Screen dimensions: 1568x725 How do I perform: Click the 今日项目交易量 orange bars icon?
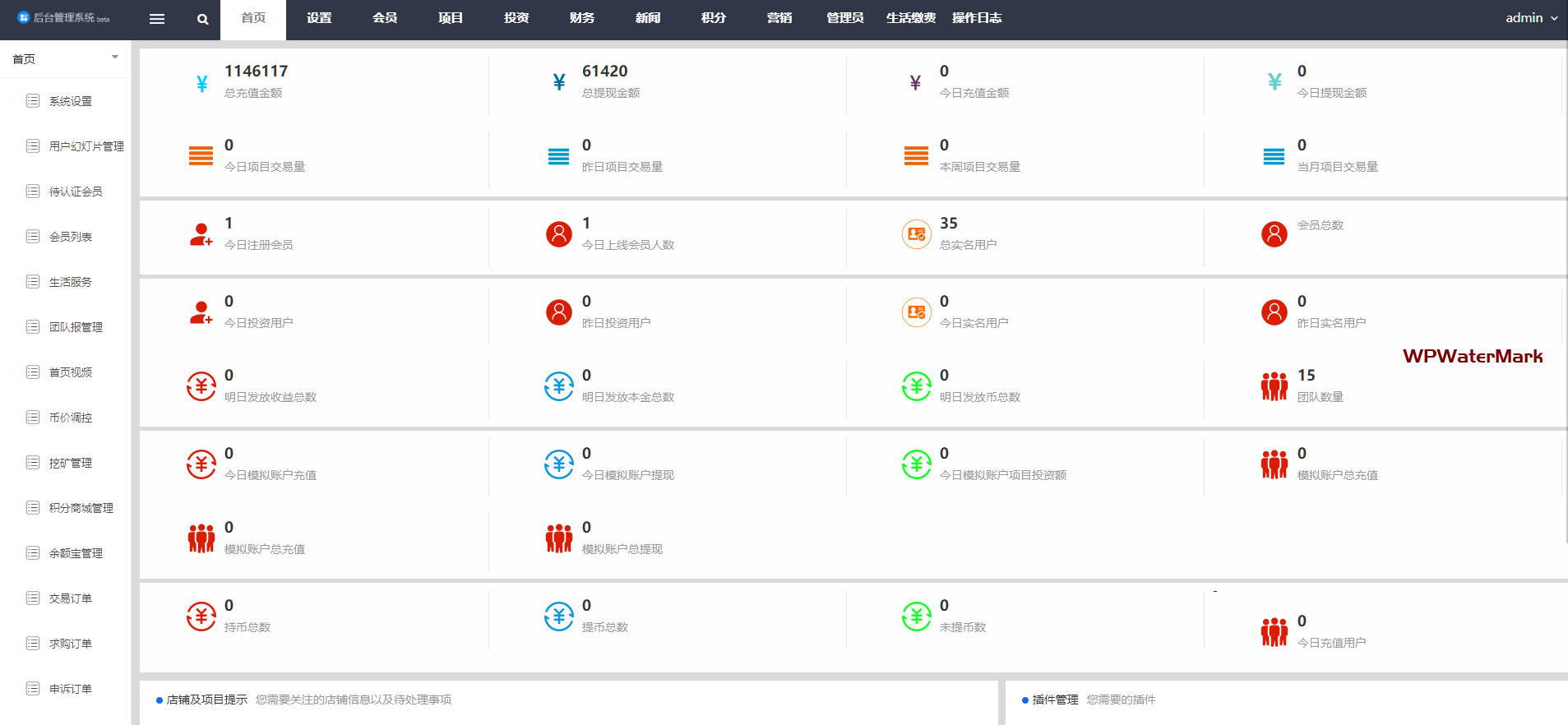click(201, 156)
